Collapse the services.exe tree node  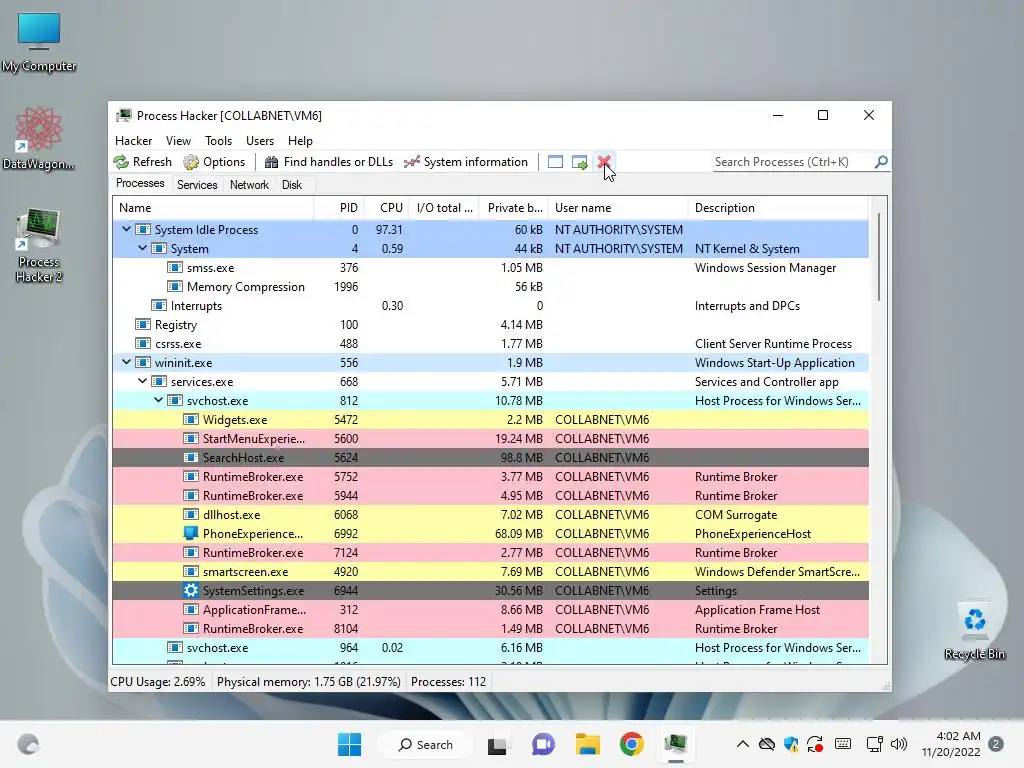142,381
